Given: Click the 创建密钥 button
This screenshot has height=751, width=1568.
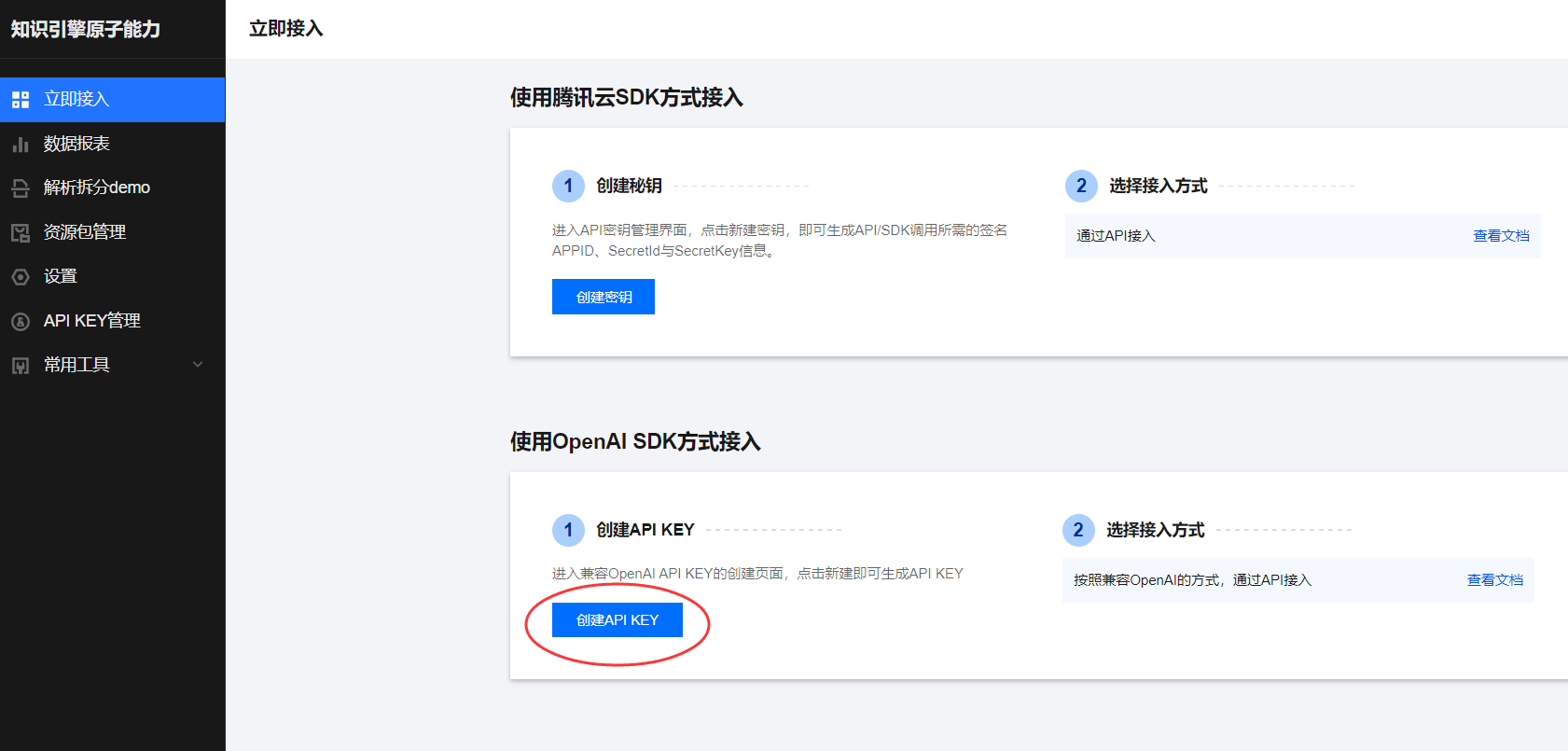Looking at the screenshot, I should (x=604, y=297).
